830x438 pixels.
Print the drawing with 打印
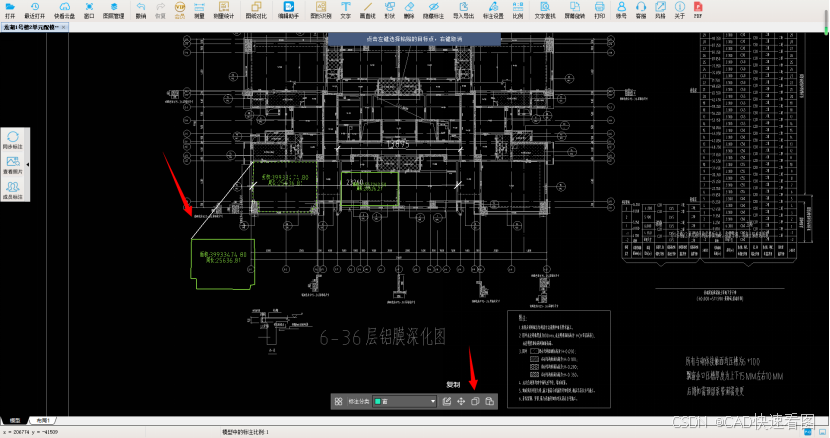click(x=599, y=10)
